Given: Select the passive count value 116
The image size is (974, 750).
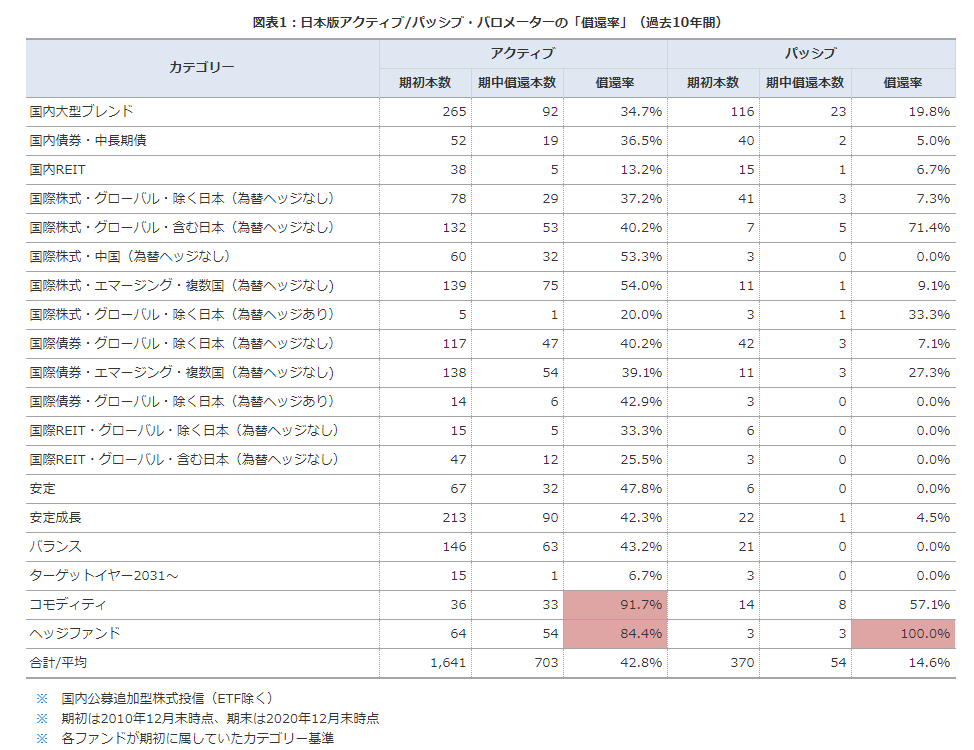Looking at the screenshot, I should 742,112.
